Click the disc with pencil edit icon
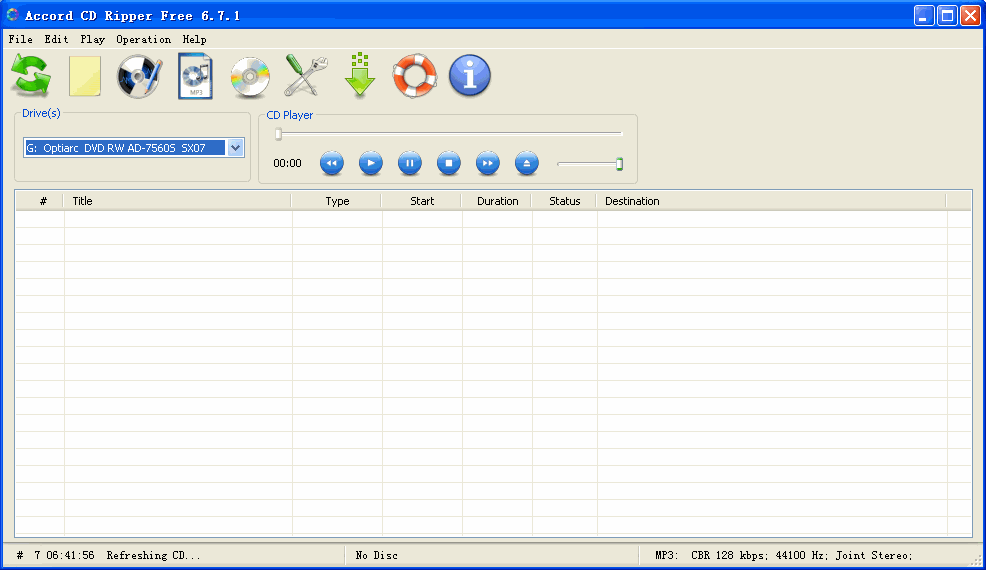Screen dimensions: 986x570 [x=140, y=76]
